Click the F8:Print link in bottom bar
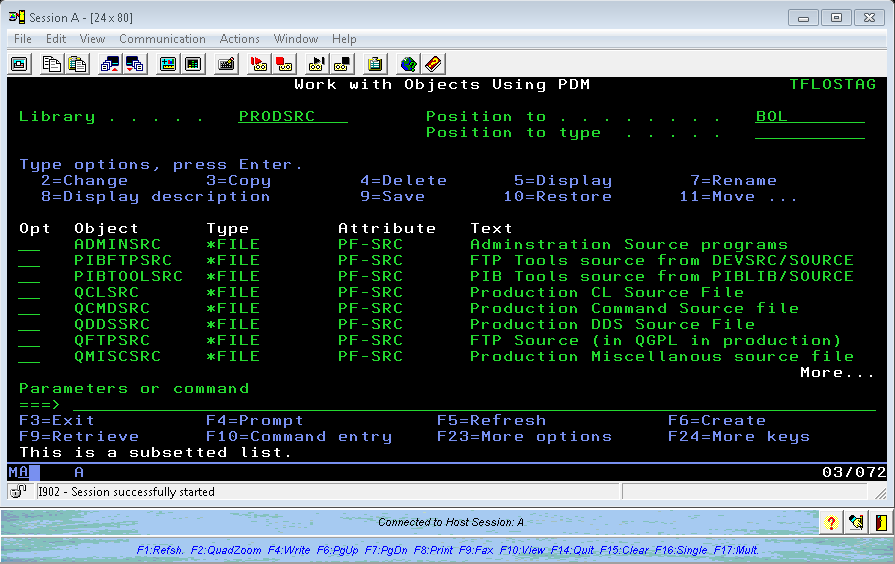Screen dimensions: 895x564 [x=433, y=550]
